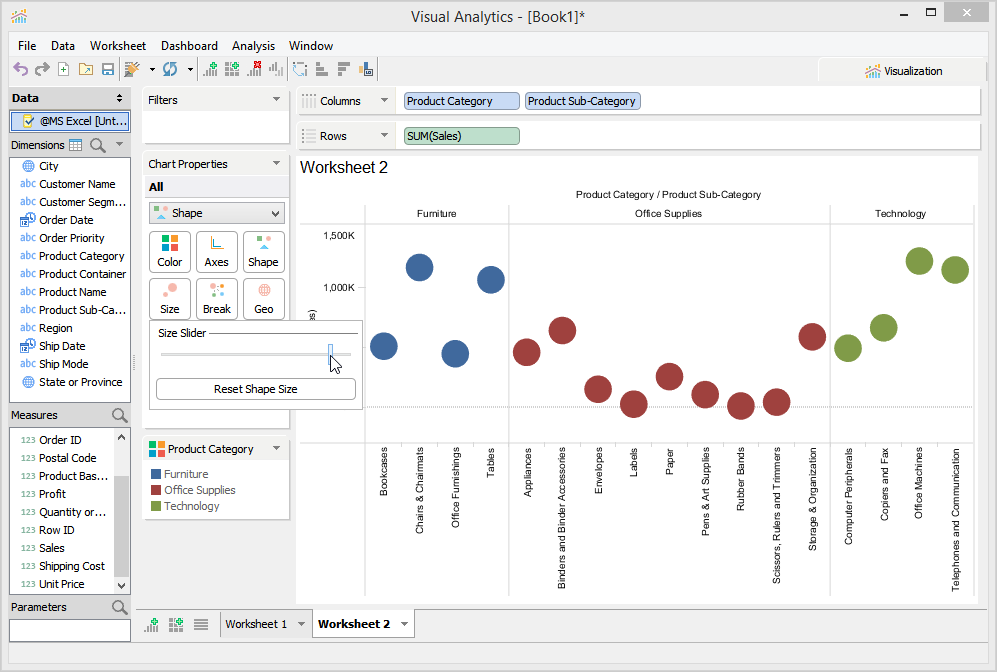Screen dimensions: 997x672
Task: Open the Product Category legend dropdown
Action: (276, 449)
